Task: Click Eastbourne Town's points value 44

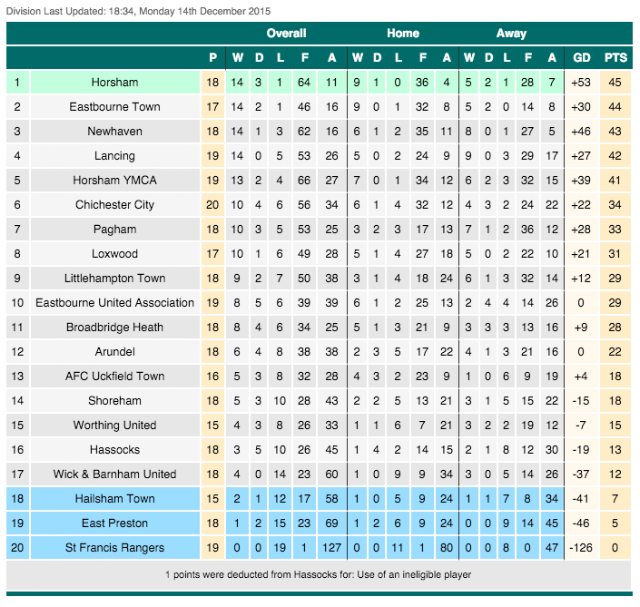Action: click(615, 107)
